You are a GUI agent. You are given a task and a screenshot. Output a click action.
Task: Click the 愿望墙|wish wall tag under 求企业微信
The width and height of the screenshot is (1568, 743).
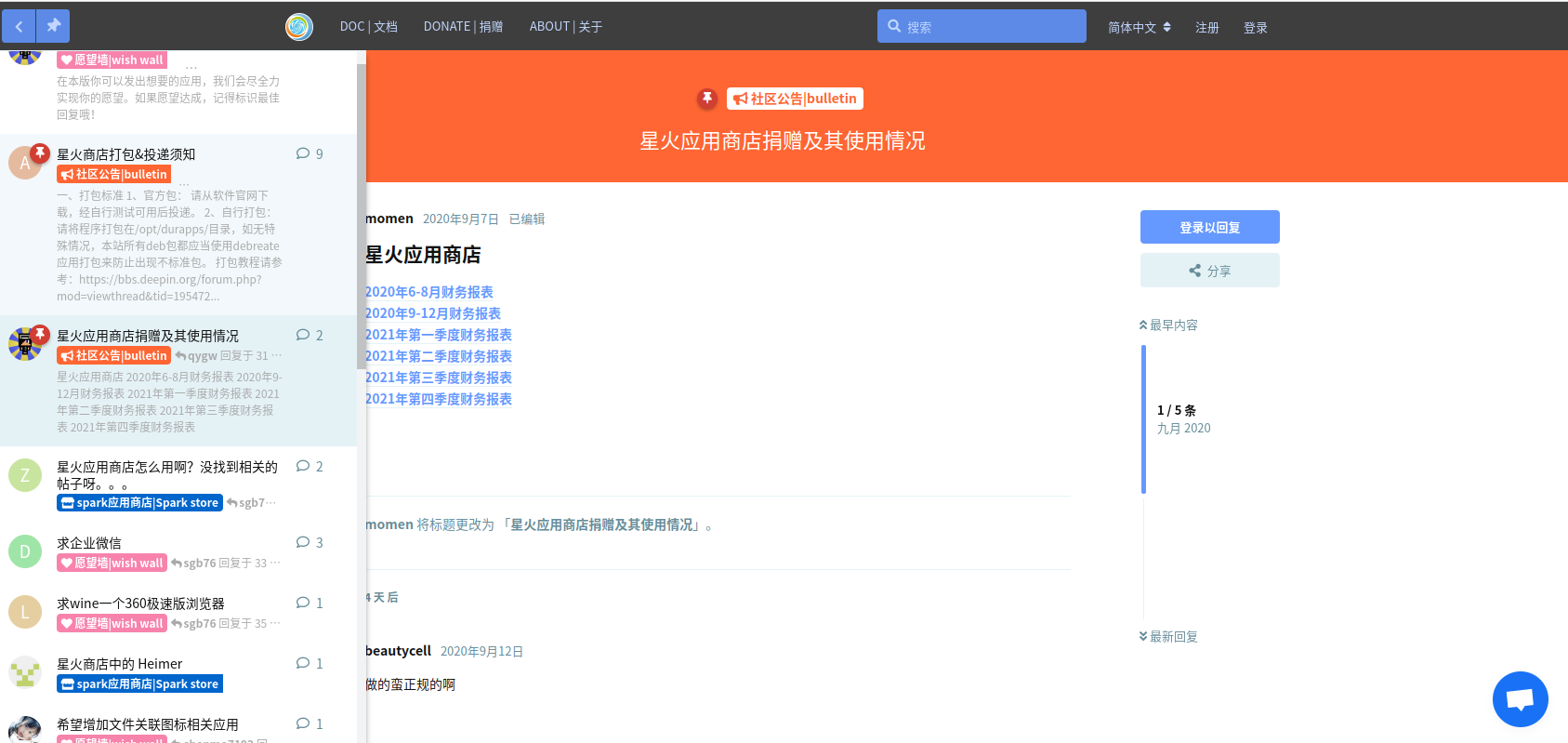112,564
